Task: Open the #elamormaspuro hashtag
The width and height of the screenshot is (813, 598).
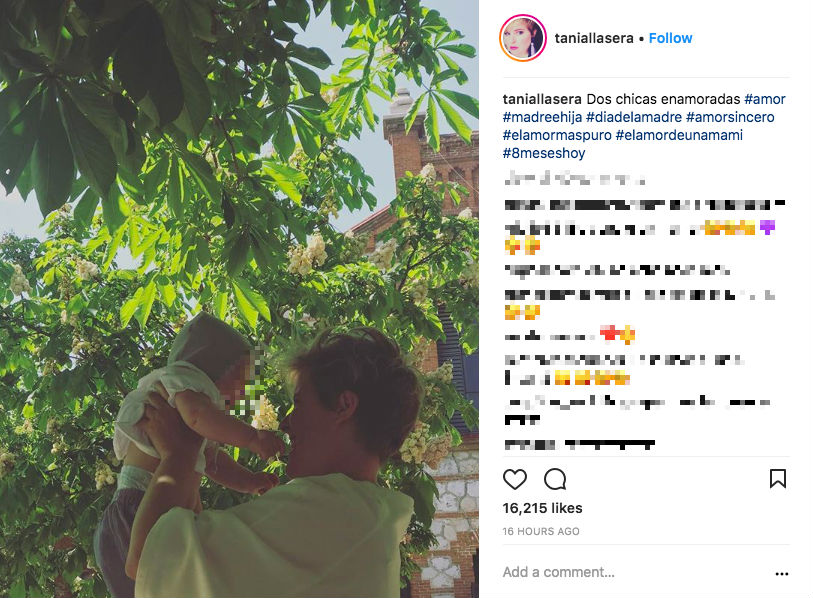Action: [557, 135]
